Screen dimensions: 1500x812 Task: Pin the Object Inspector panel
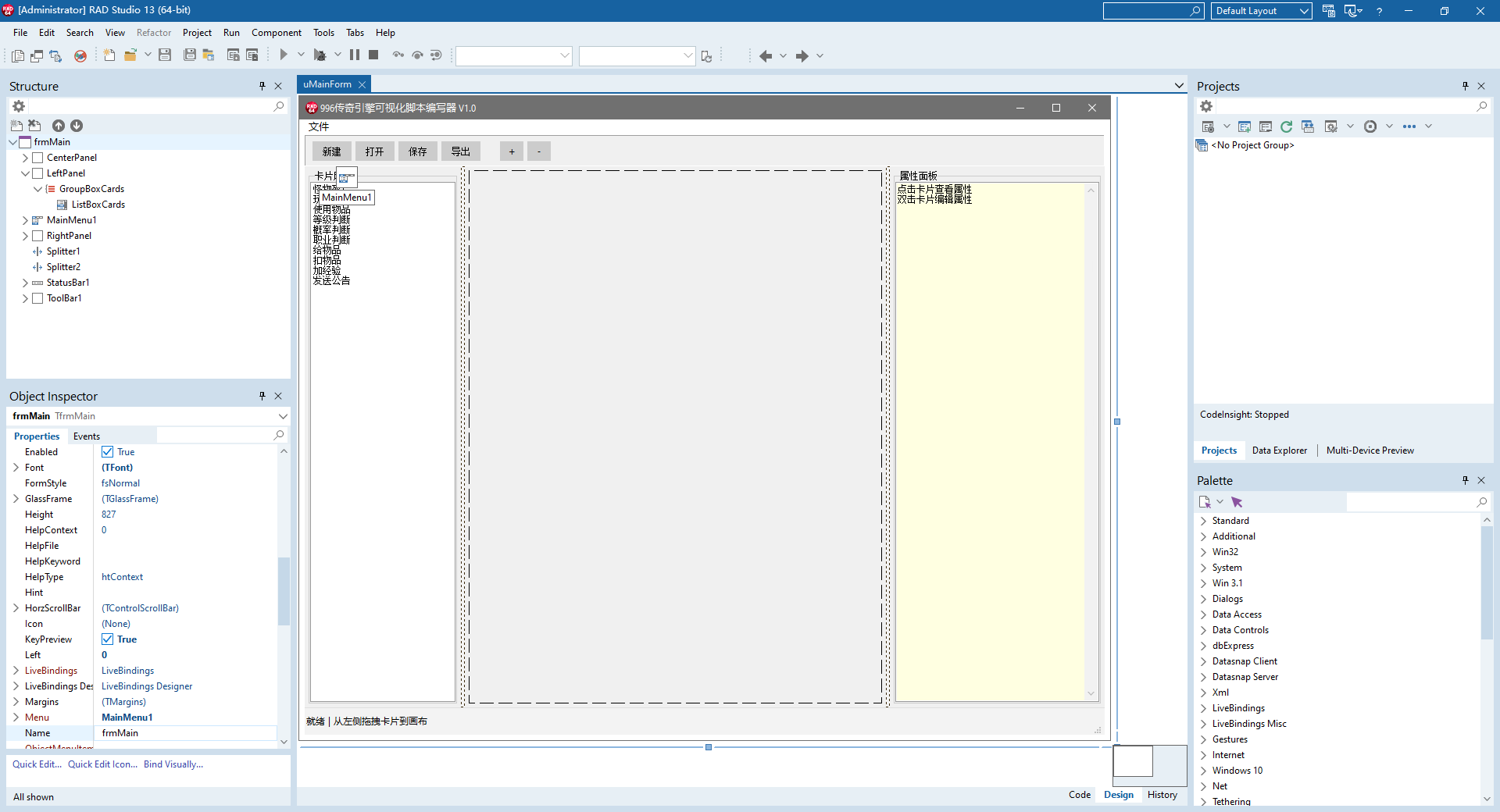262,396
